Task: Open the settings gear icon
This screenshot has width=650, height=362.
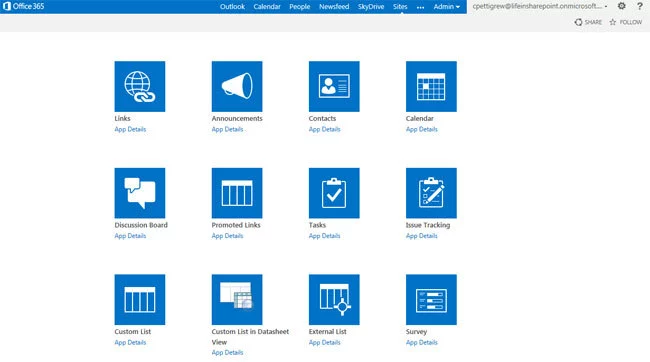Action: point(621,6)
